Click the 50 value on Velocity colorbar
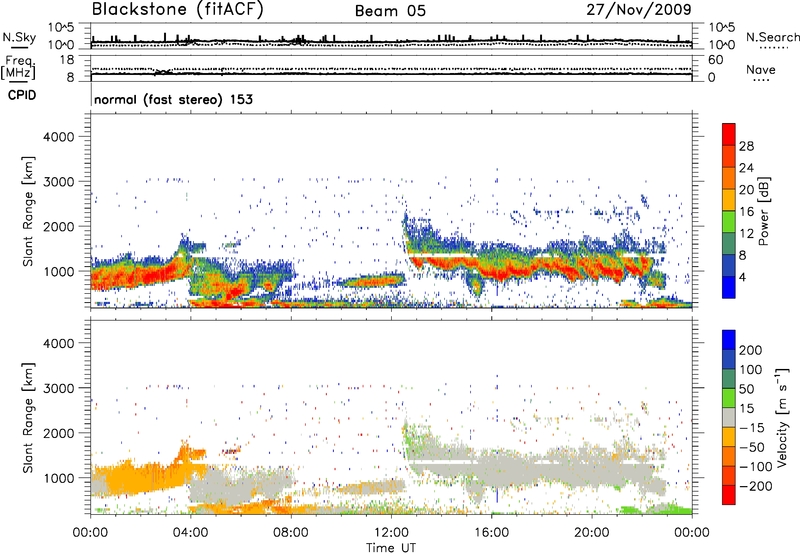The image size is (800, 554). (746, 389)
